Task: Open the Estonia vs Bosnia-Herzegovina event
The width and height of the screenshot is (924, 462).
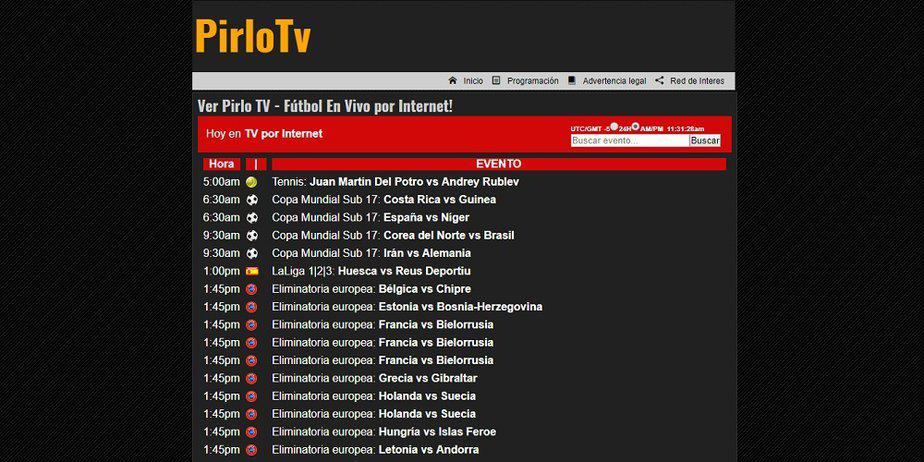Action: coord(407,307)
